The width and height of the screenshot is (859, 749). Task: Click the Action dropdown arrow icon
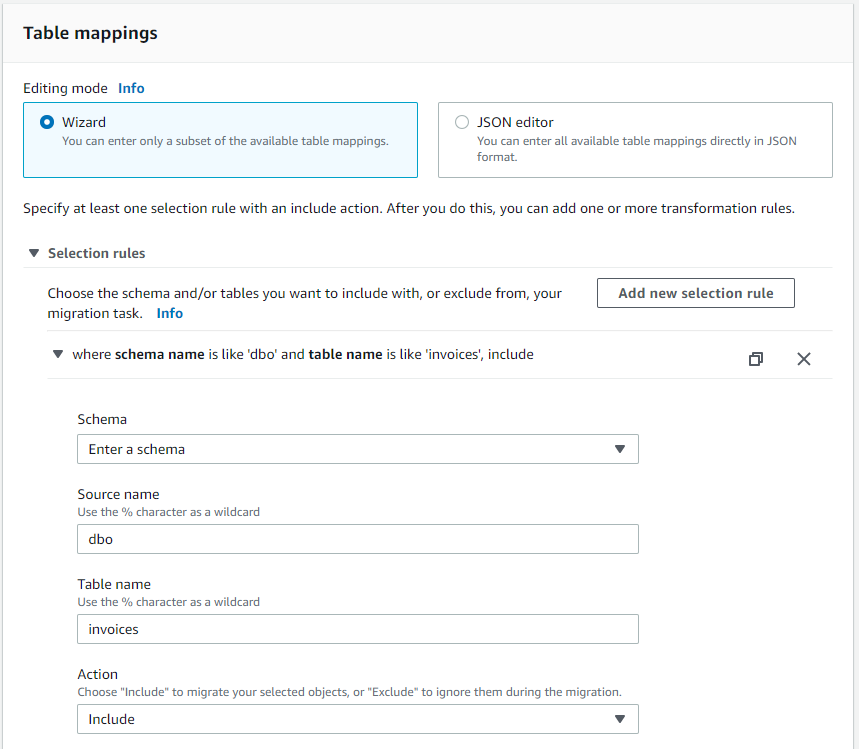(x=620, y=719)
